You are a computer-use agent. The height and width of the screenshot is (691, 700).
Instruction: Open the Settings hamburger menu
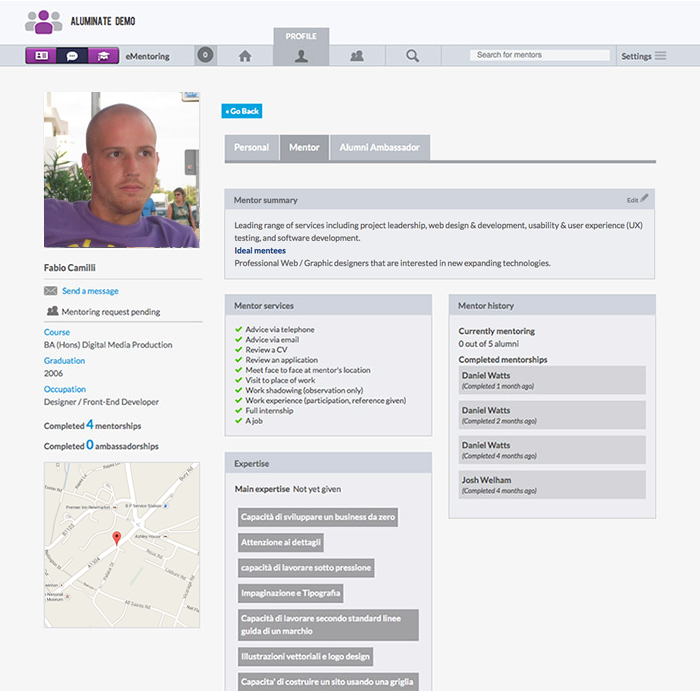[x=643, y=56]
